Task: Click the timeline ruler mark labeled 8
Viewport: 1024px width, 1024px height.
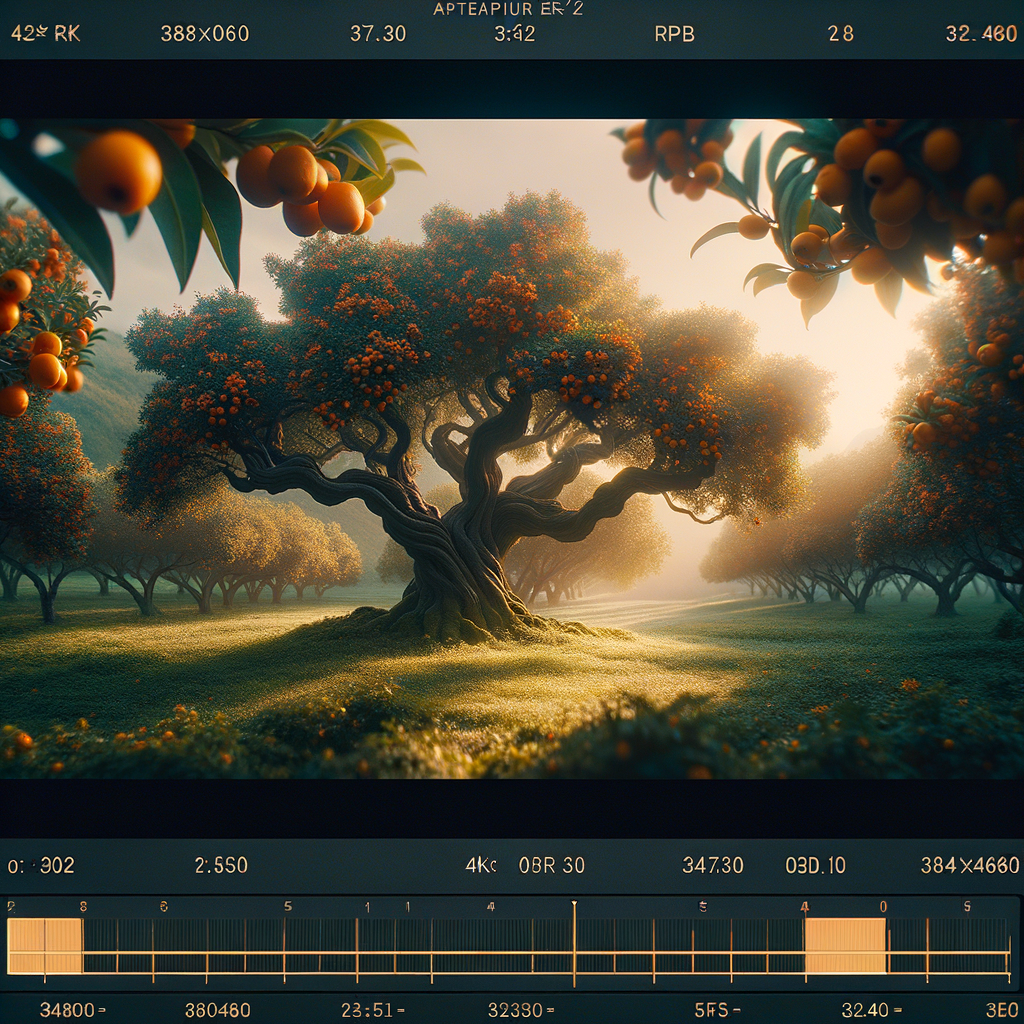Action: [x=83, y=906]
